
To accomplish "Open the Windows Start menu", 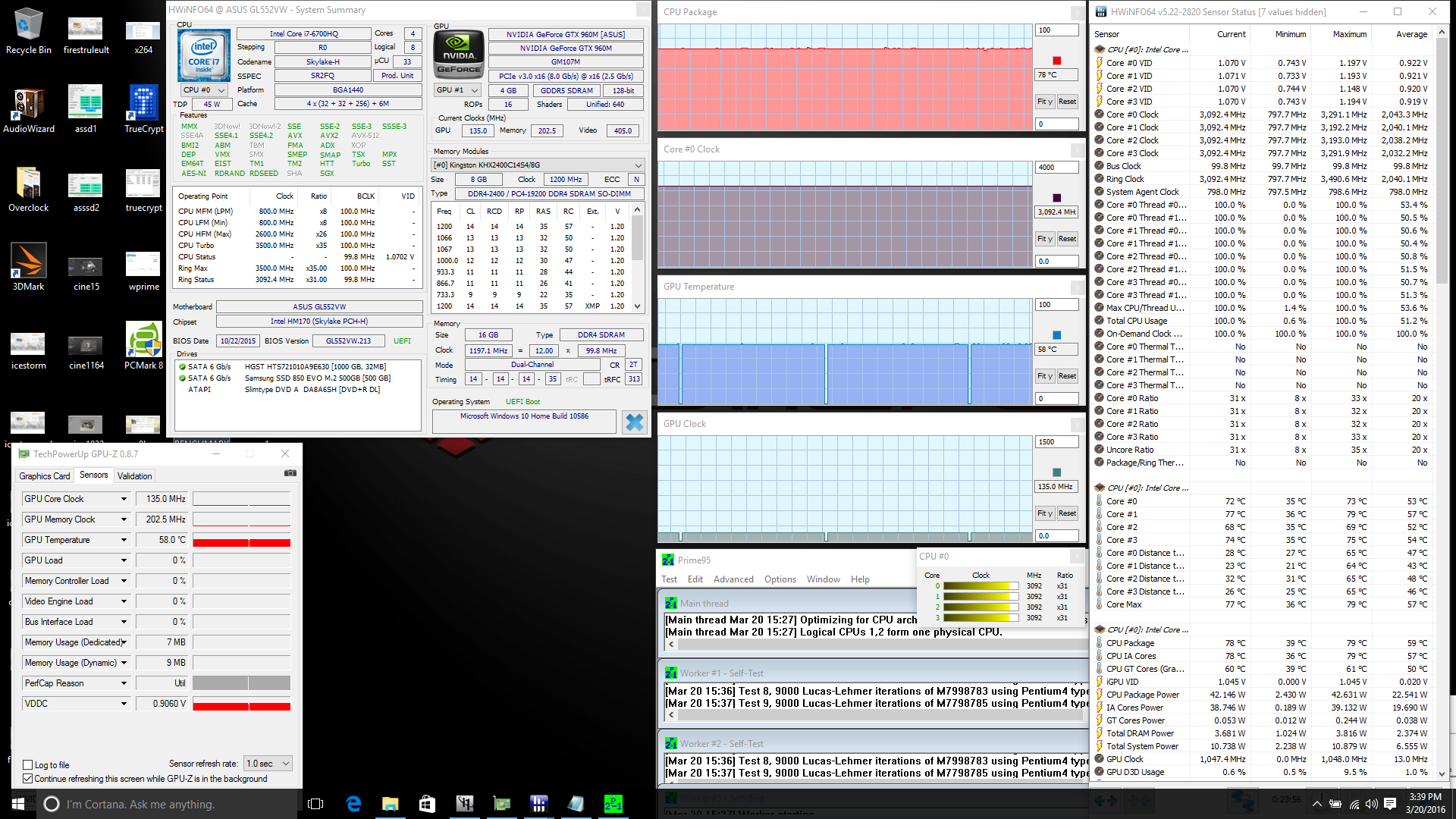I will click(x=18, y=804).
